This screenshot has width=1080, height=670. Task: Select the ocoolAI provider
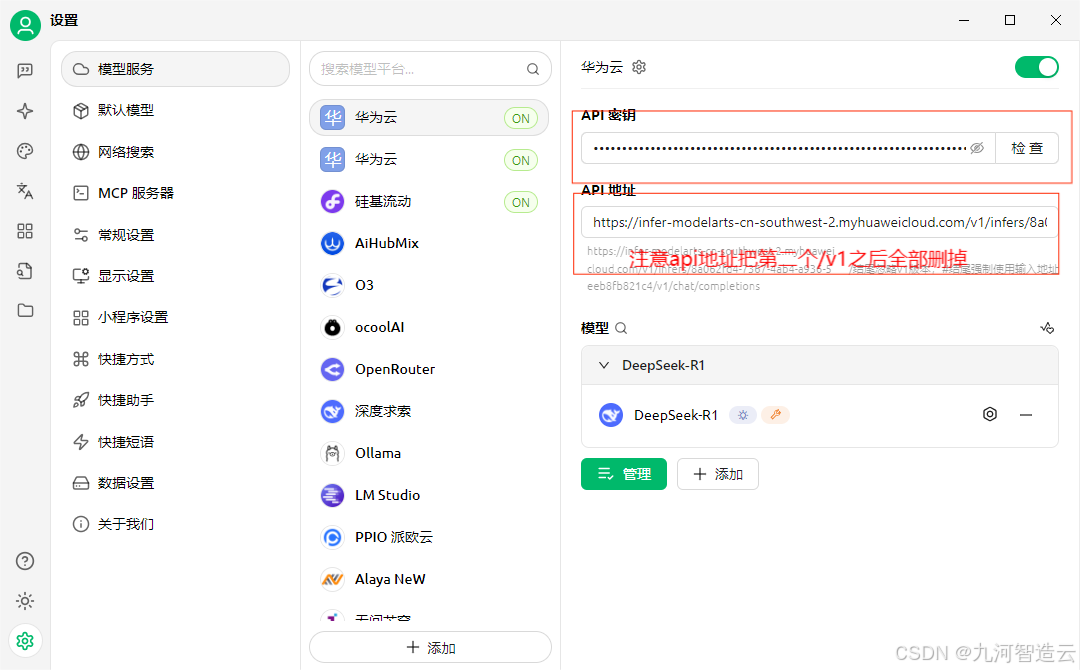[x=428, y=327]
